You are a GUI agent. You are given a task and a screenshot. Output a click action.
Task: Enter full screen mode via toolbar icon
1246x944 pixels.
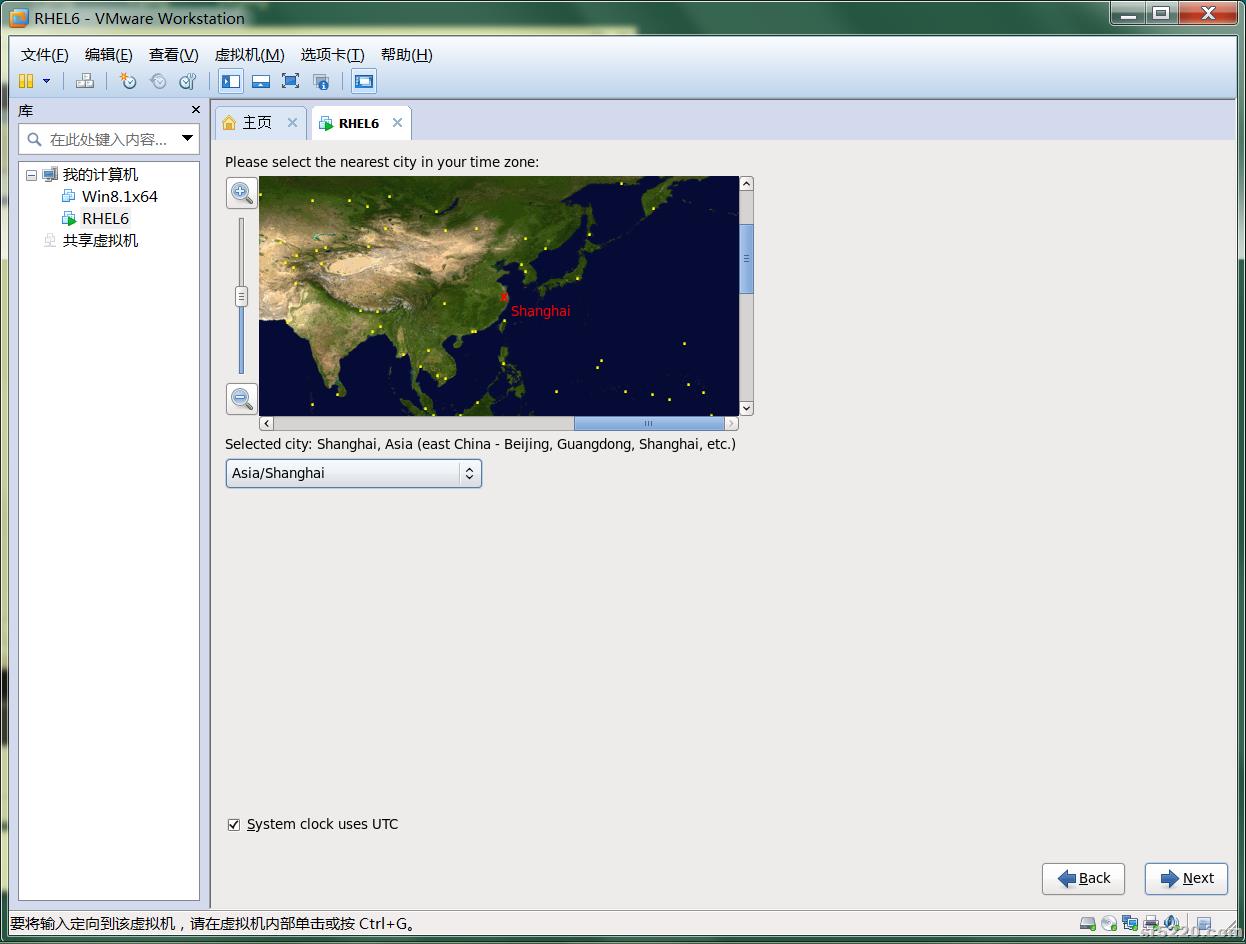(290, 81)
